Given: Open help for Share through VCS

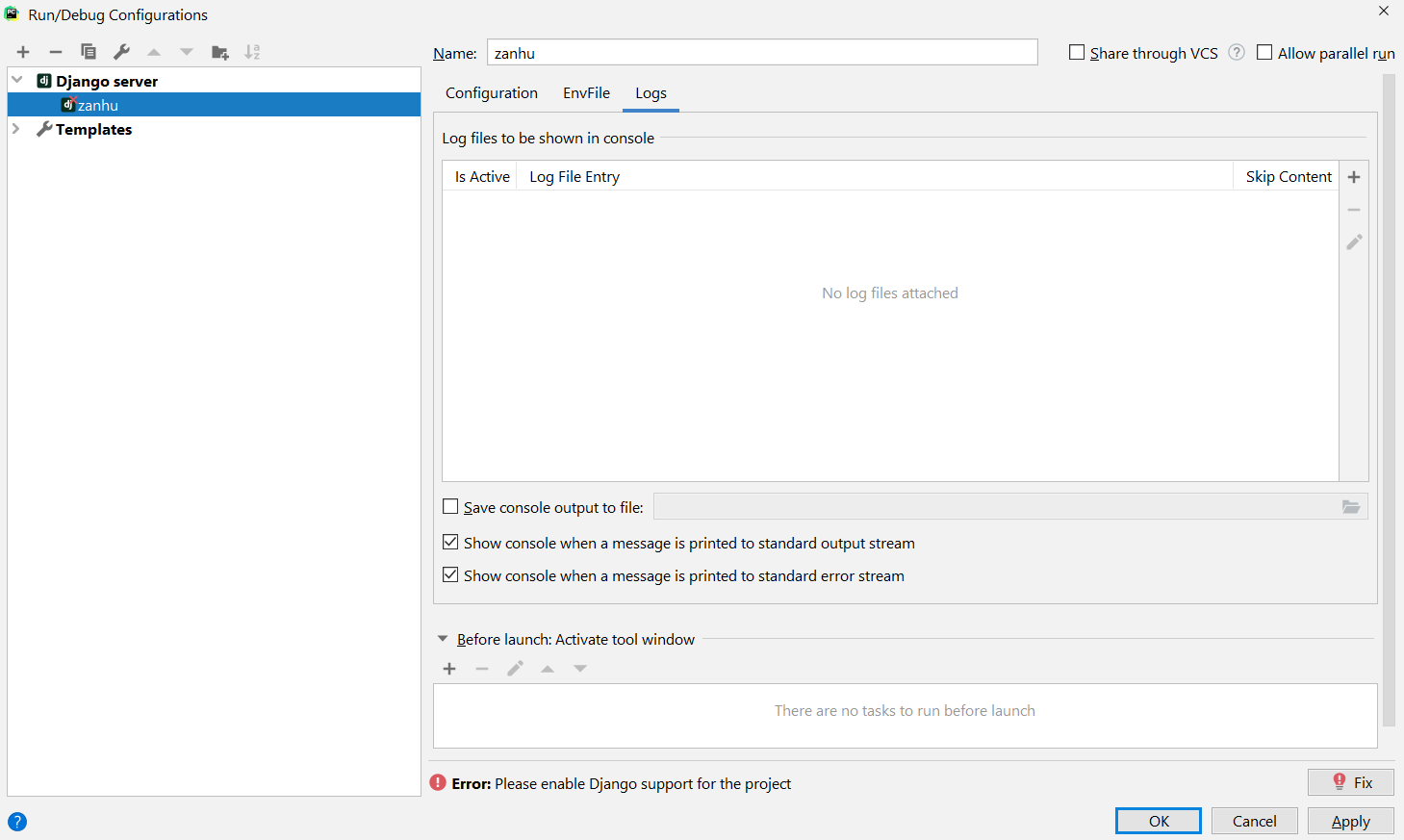Looking at the screenshot, I should (x=1237, y=53).
